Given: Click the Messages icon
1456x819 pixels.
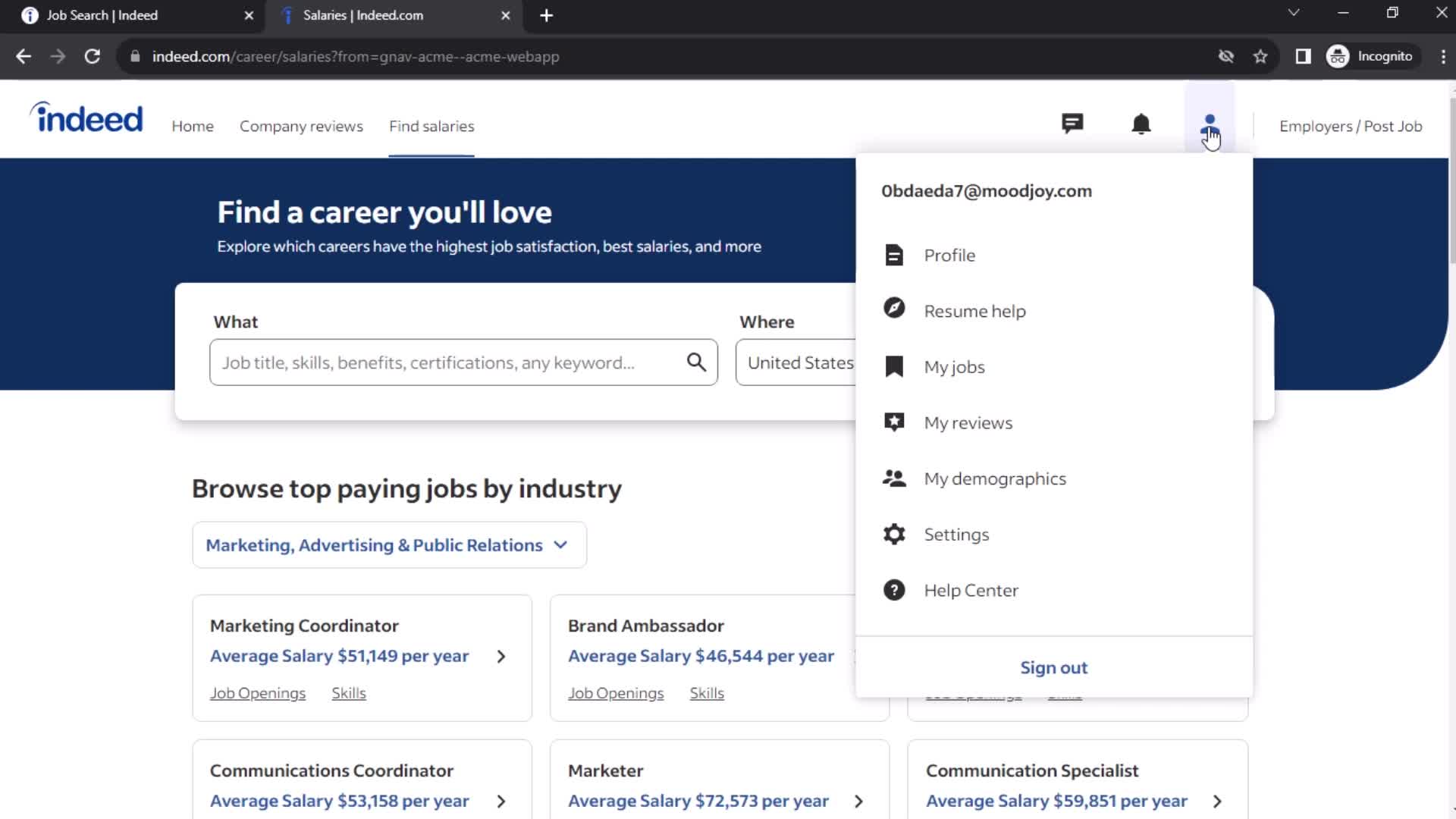Looking at the screenshot, I should [x=1072, y=124].
